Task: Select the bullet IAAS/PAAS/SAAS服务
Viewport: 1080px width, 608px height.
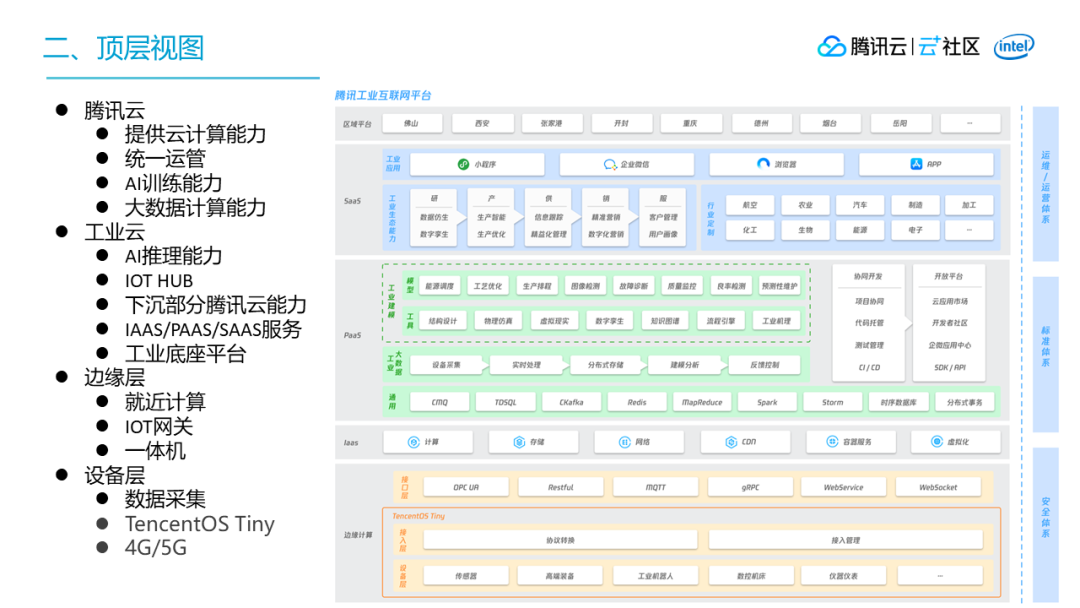Action: click(x=214, y=329)
